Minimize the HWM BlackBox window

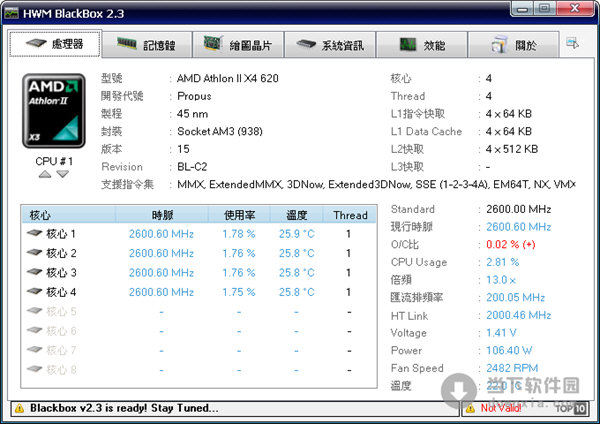[x=523, y=8]
